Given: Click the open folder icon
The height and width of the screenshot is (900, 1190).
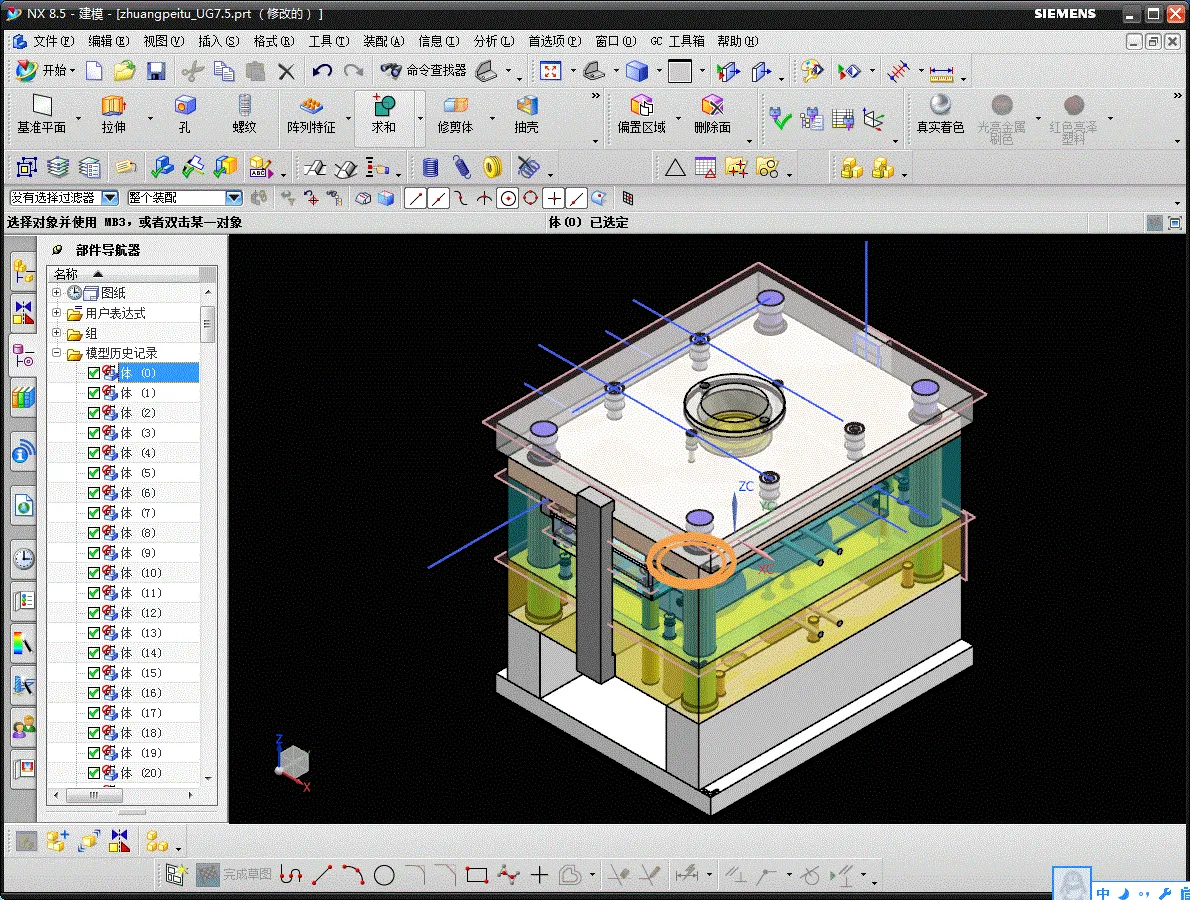Looking at the screenshot, I should (124, 71).
